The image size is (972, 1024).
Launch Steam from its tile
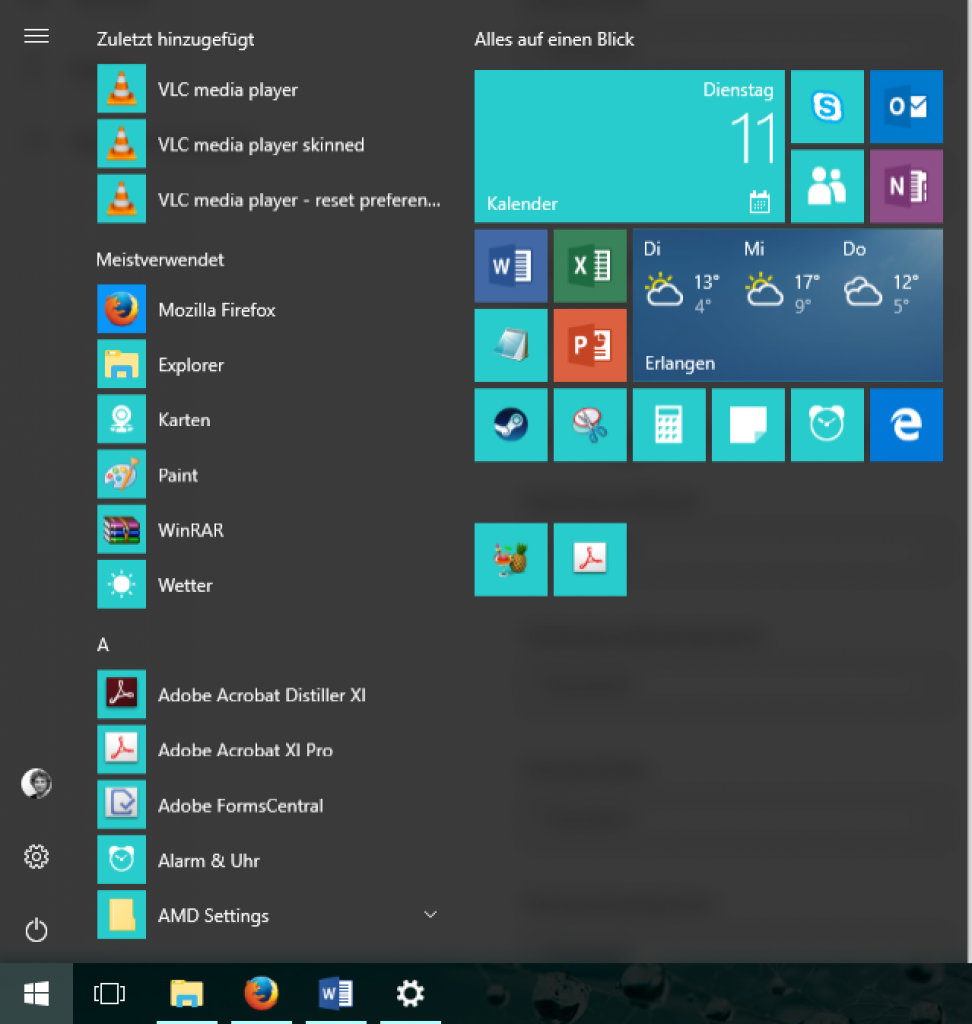pyautogui.click(x=511, y=425)
